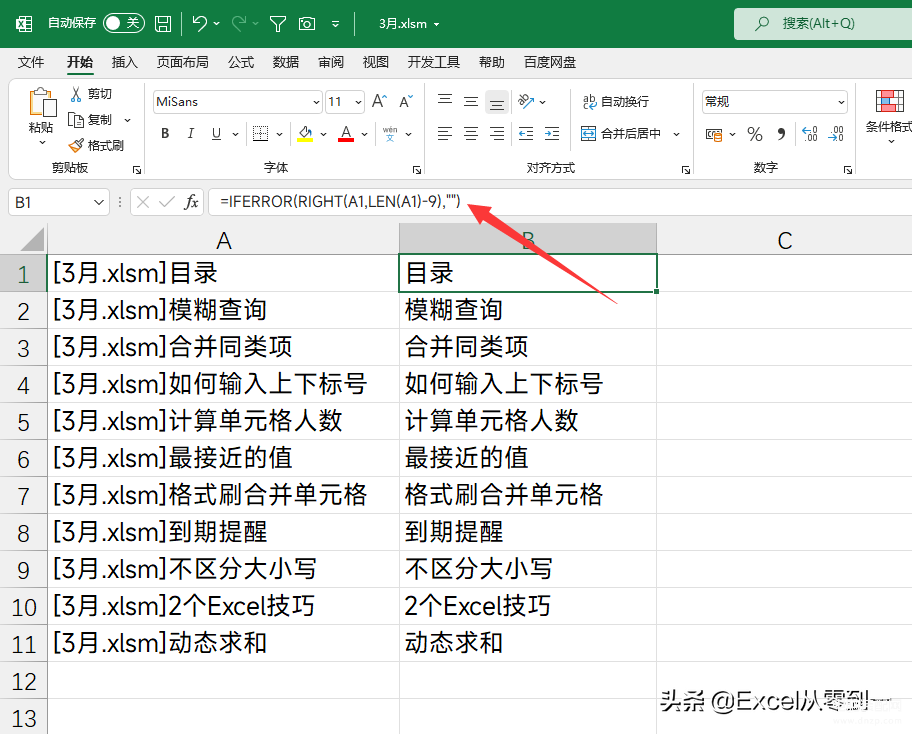Center text horizontally
The height and width of the screenshot is (734, 912).
pyautogui.click(x=471, y=134)
